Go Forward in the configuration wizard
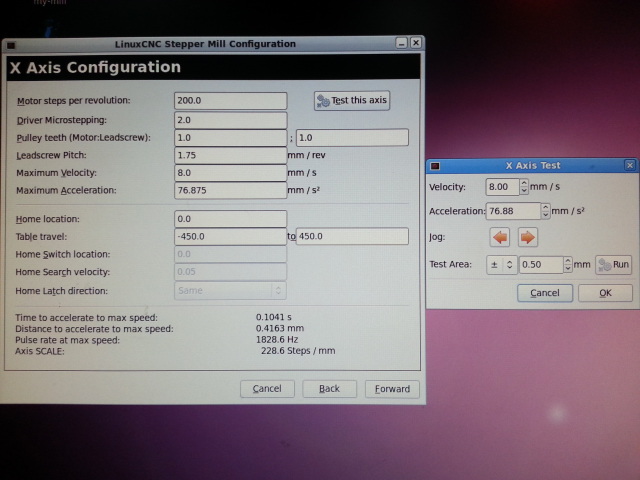Viewport: 640px width, 480px height. (x=392, y=389)
